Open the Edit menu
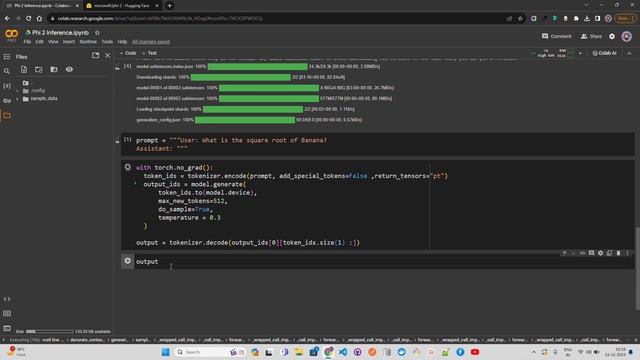Viewport: 640px width, 360px height. click(x=40, y=42)
